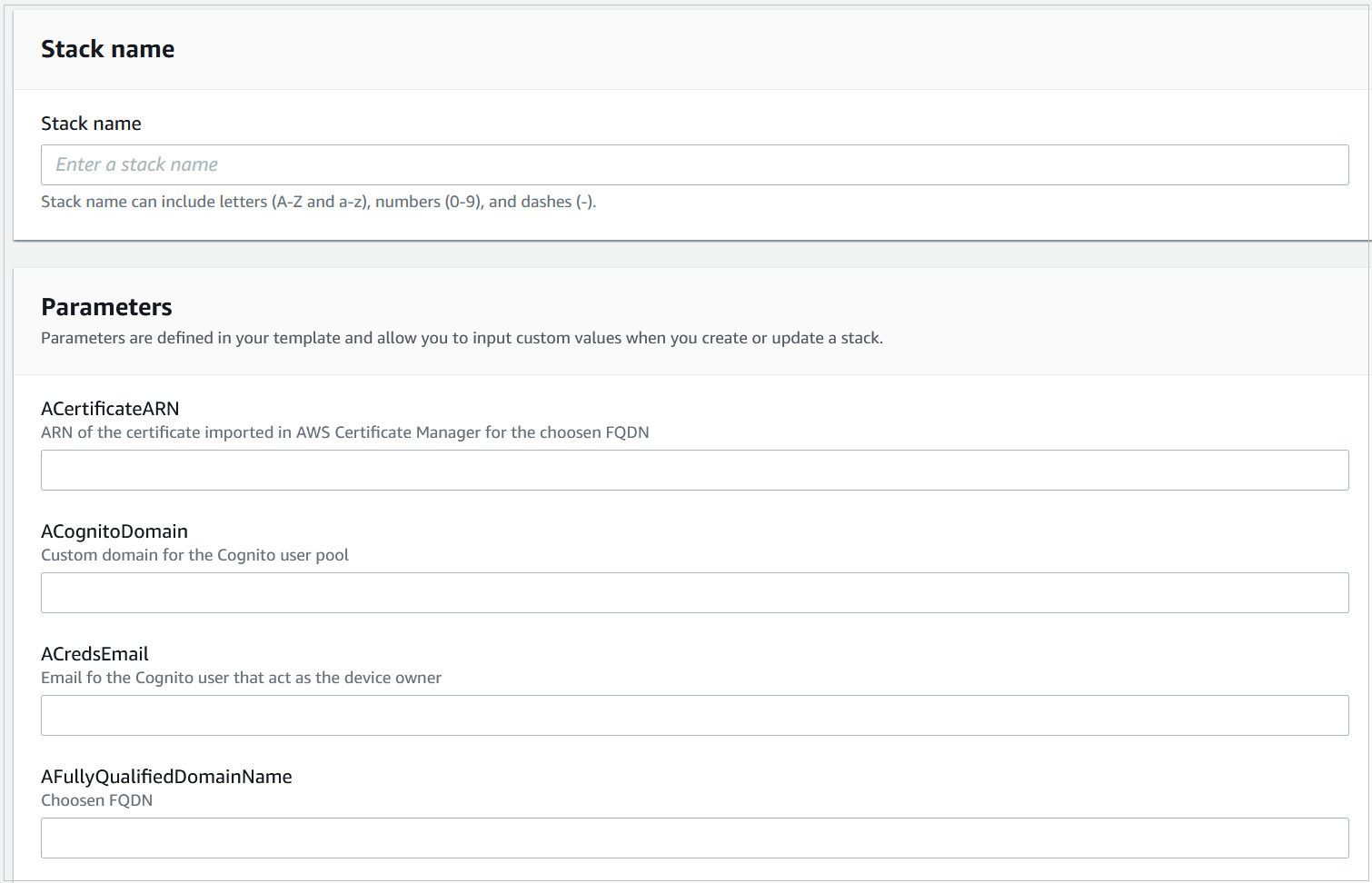This screenshot has height=883, width=1372.
Task: Click the ACognitoDomain parameter label
Action: (114, 531)
